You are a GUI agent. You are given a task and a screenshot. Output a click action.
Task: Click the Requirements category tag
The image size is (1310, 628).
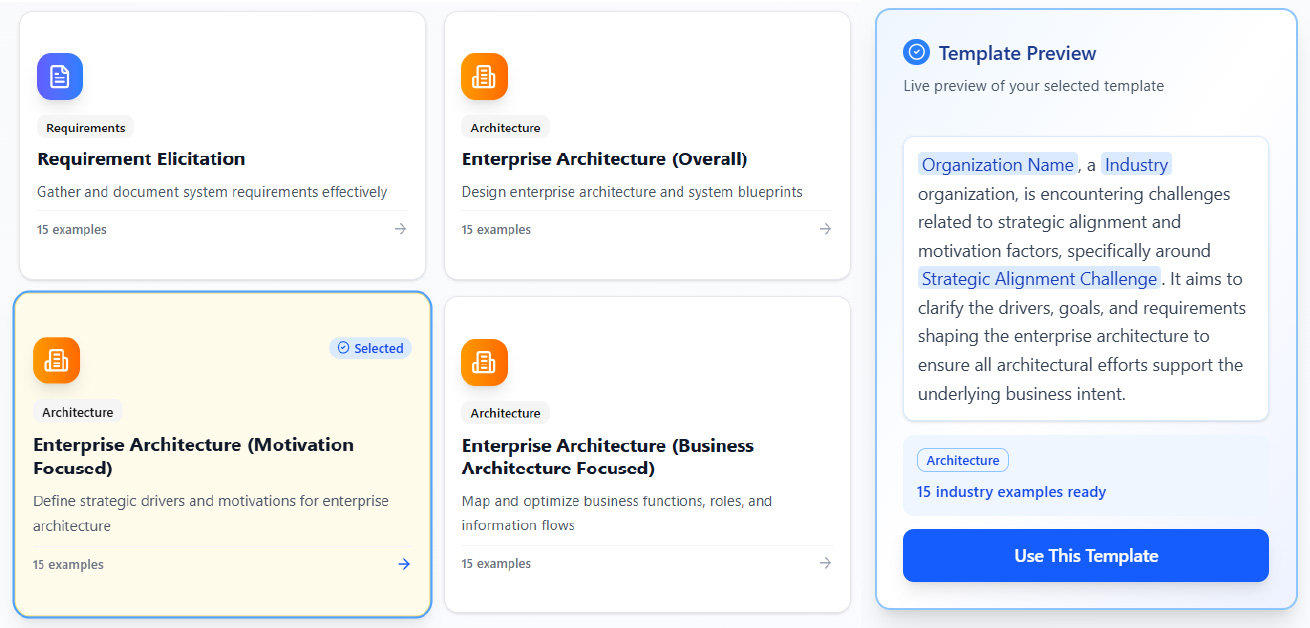[x=86, y=128]
